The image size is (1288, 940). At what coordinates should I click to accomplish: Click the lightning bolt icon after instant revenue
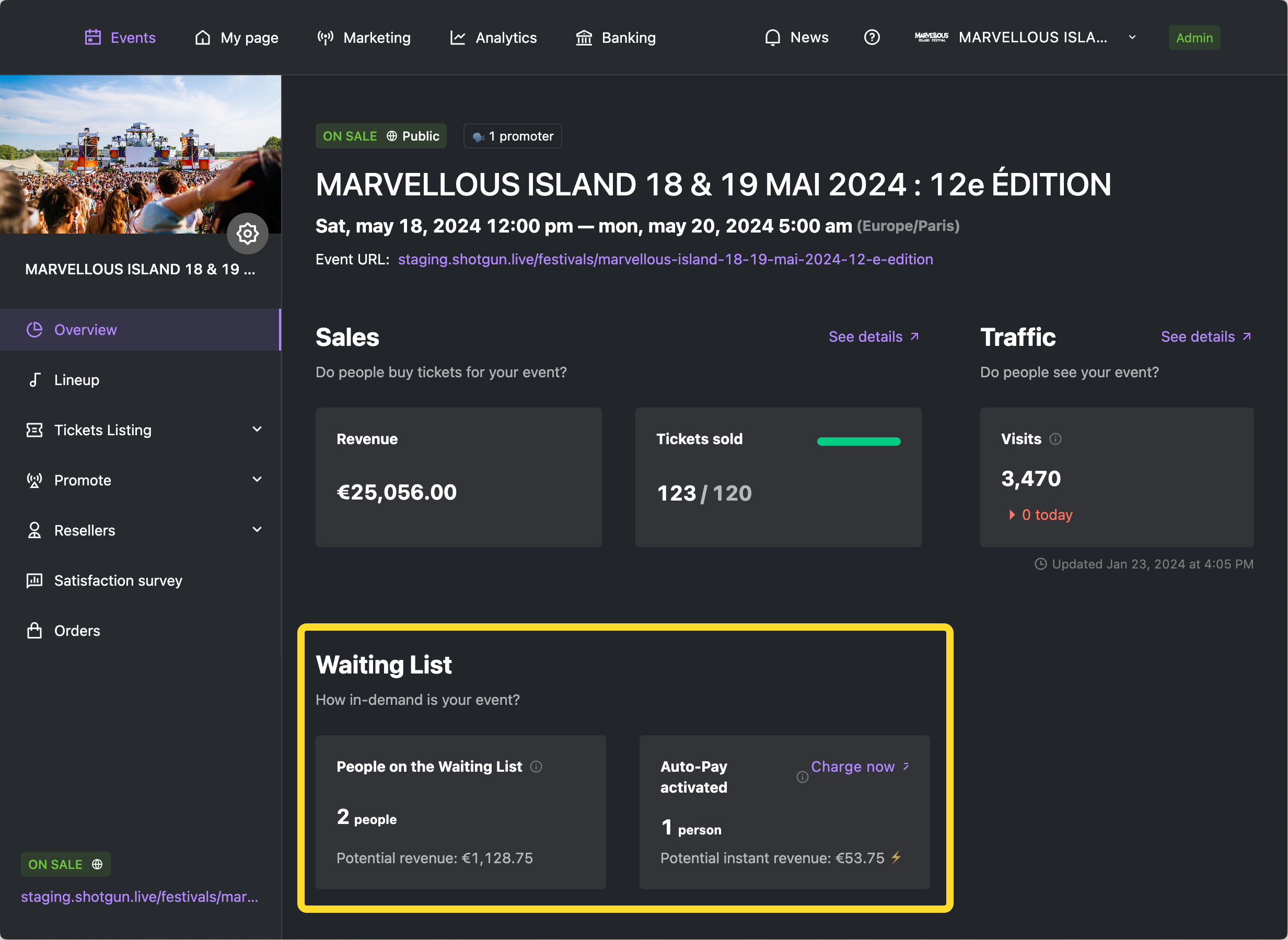pos(896,857)
